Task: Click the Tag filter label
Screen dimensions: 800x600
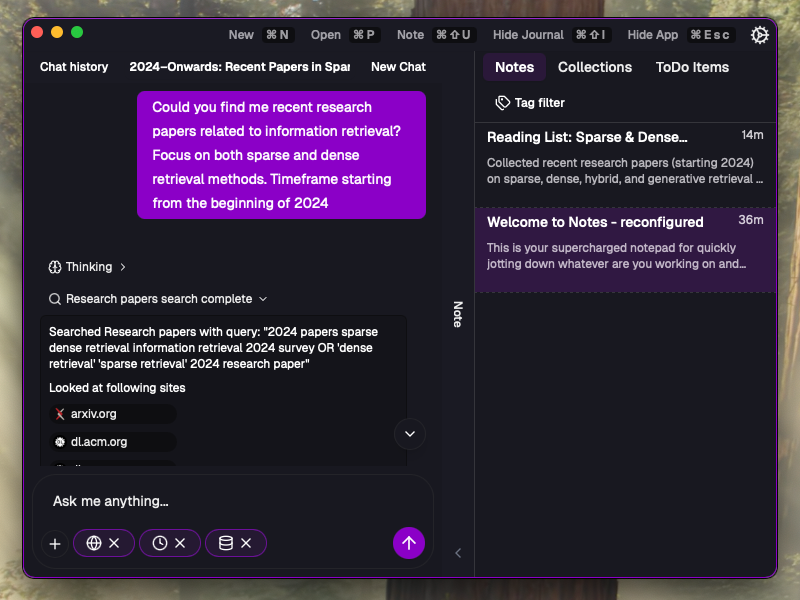Action: tap(539, 103)
